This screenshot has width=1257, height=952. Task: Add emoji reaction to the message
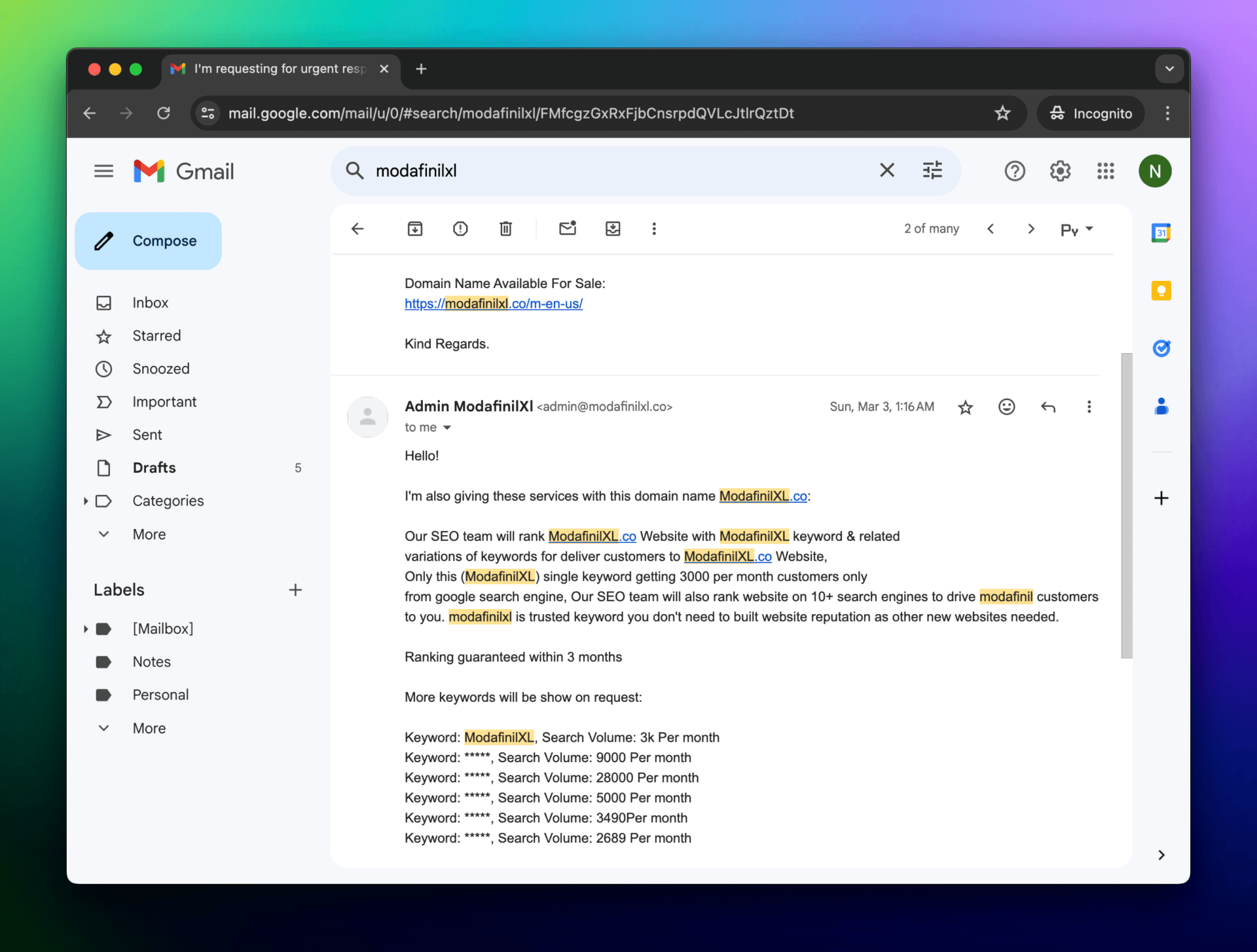[1007, 407]
